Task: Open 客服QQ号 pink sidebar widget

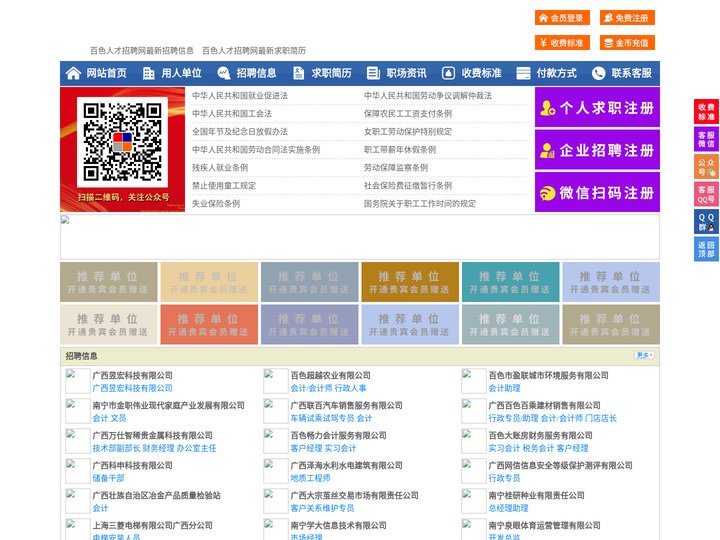Action: coord(706,194)
